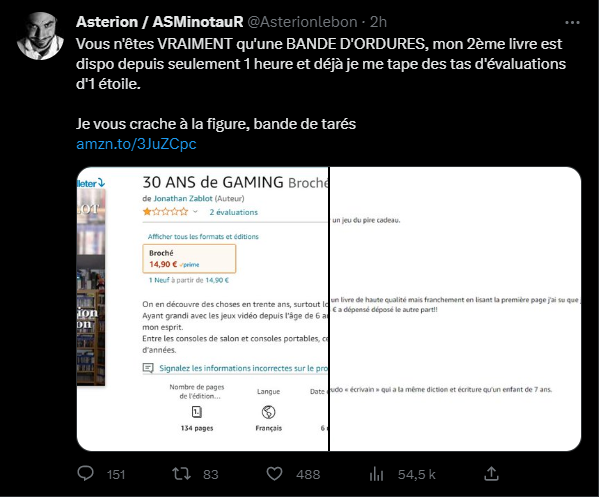
Task: Open the Asterion profile avatar picture
Action: tap(40, 36)
